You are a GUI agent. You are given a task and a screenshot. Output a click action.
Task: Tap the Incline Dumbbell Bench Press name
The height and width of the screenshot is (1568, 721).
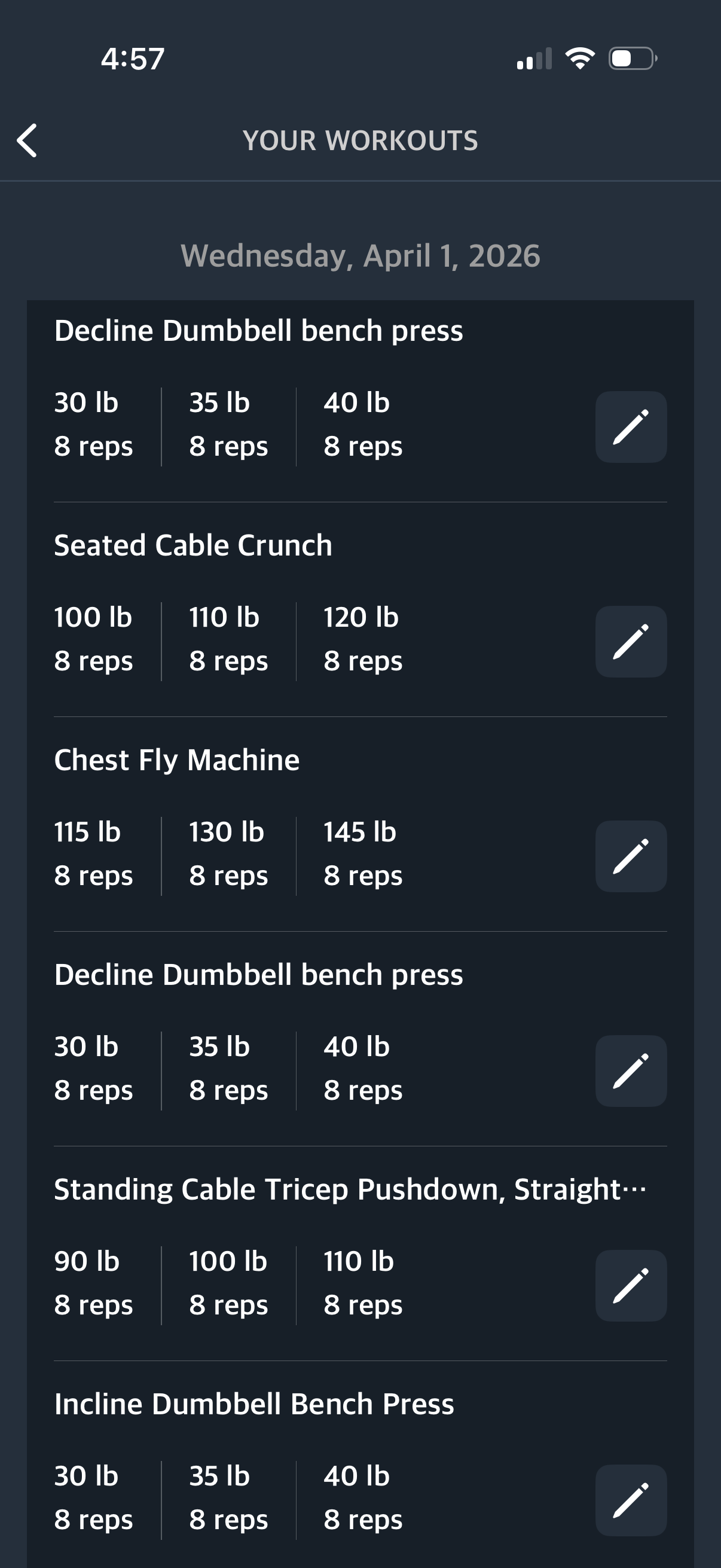[253, 1404]
